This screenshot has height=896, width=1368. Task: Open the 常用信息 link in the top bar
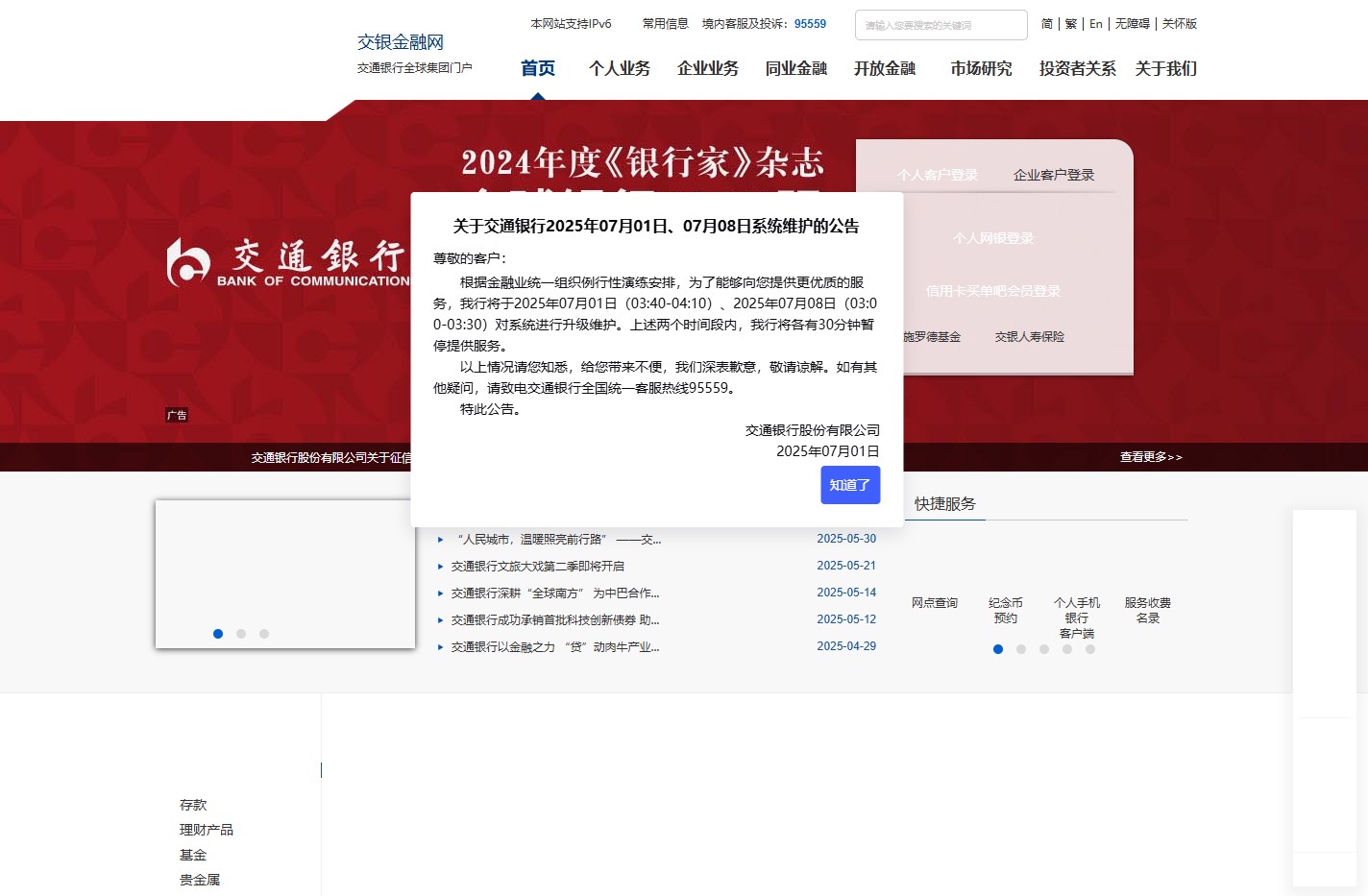666,24
